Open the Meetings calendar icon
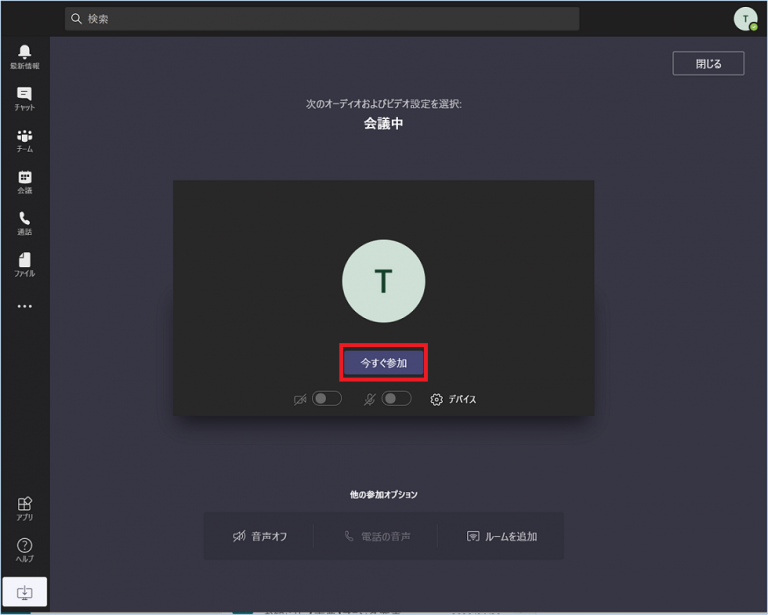Image resolution: width=768 pixels, height=615 pixels. (24, 182)
